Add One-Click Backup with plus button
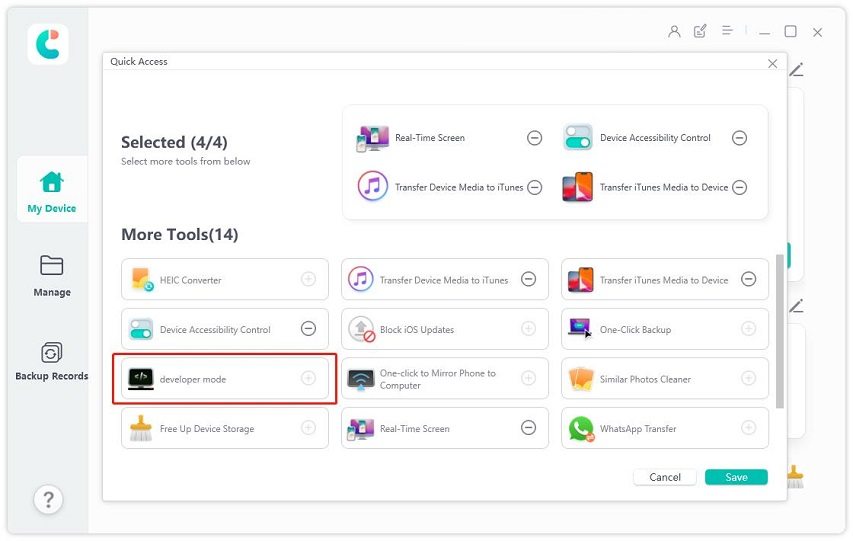 coord(749,329)
